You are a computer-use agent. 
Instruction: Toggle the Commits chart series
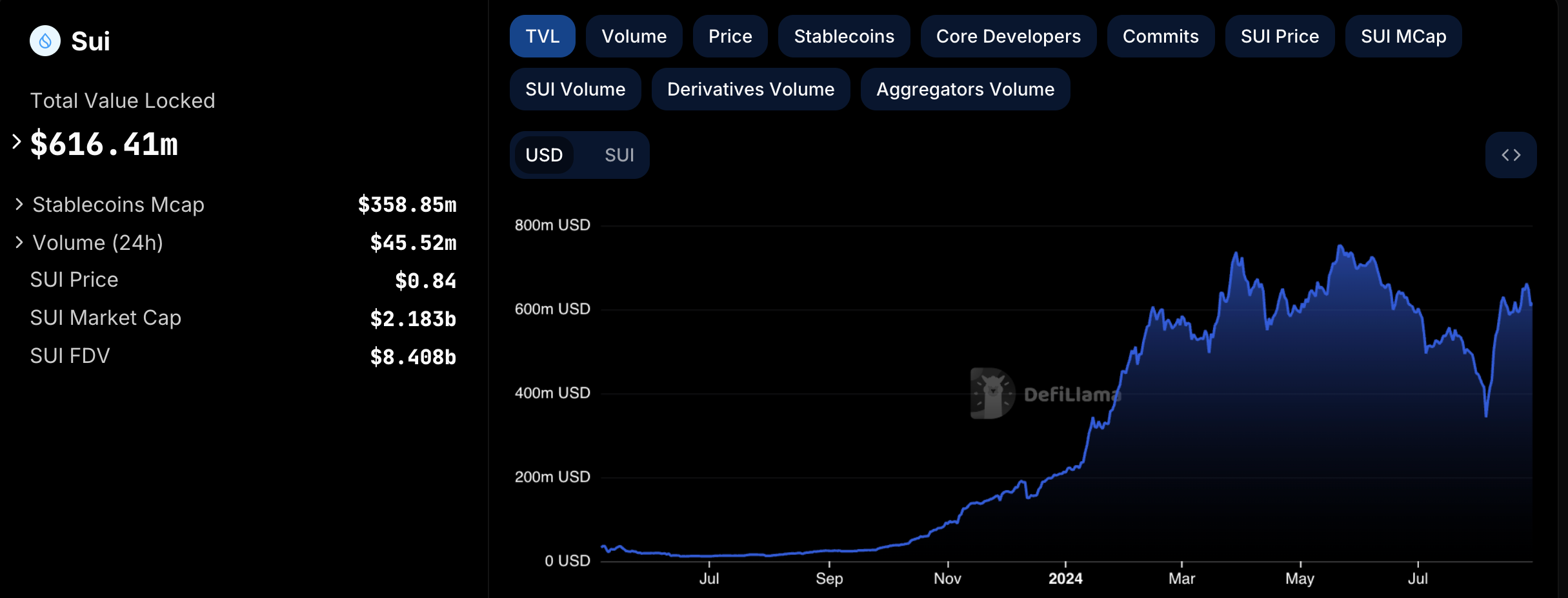[x=1160, y=36]
